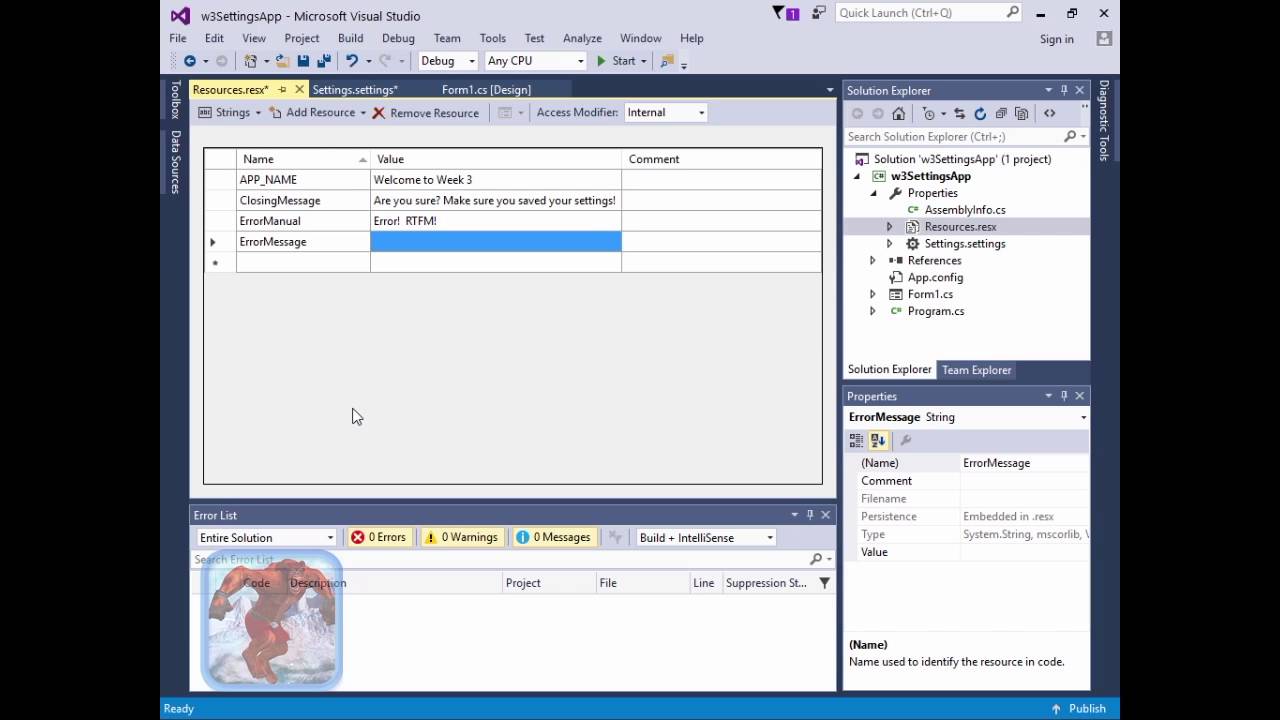Click the View Code icon in Solution Explorer
Screen dimensions: 1280x720
1049,113
